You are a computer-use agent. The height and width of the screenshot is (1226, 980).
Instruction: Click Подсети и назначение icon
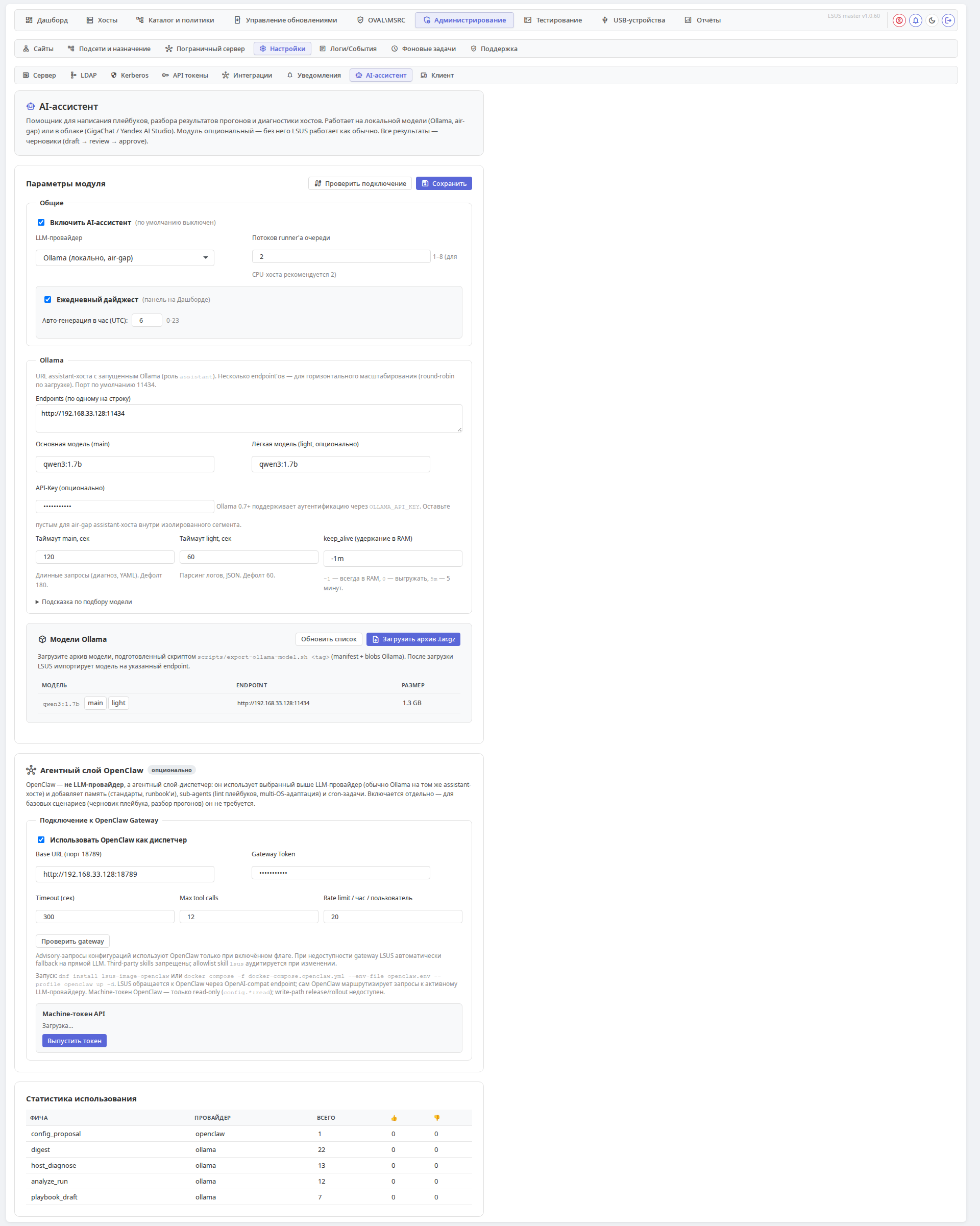coord(71,49)
